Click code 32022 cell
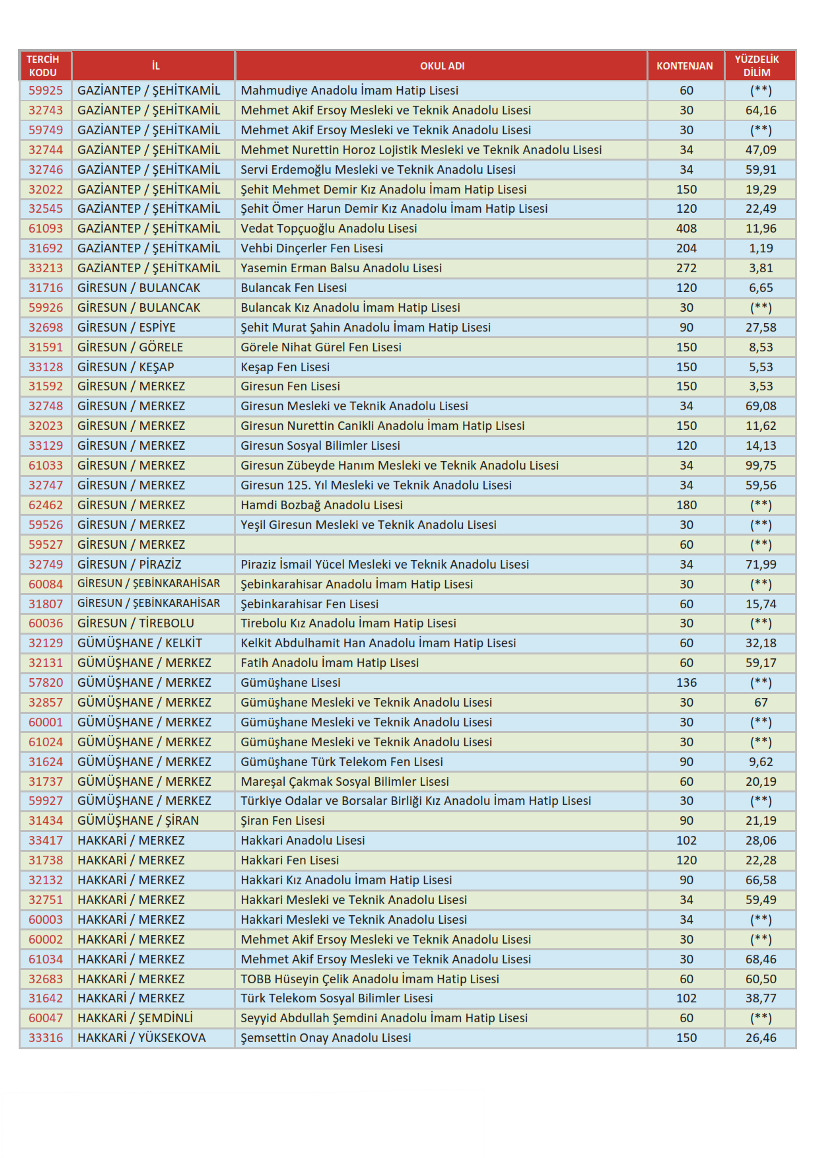This screenshot has width=818, height=1158. 46,189
